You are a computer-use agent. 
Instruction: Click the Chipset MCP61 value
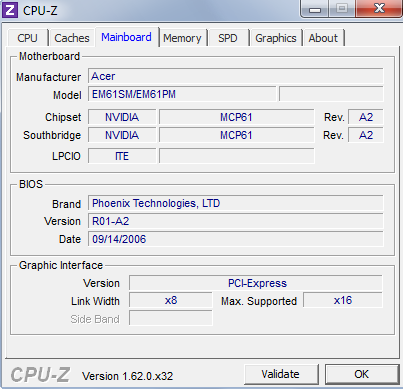pyautogui.click(x=237, y=117)
